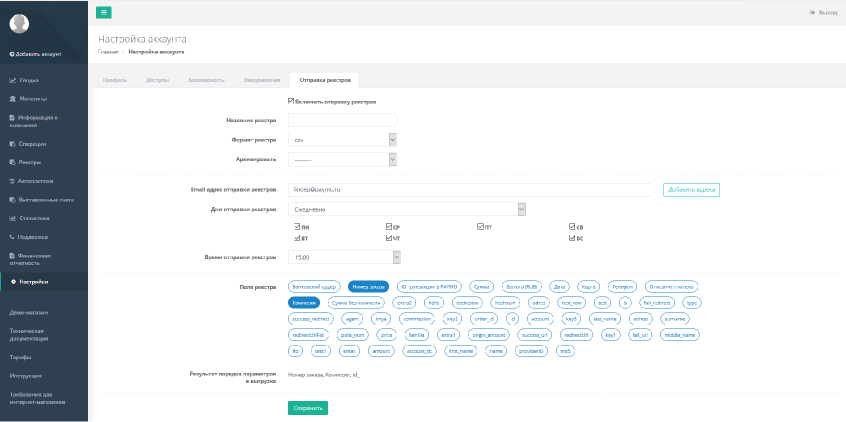The height and width of the screenshot is (422, 846).
Task: Select the Сумма без комиссии tag
Action: pos(356,303)
